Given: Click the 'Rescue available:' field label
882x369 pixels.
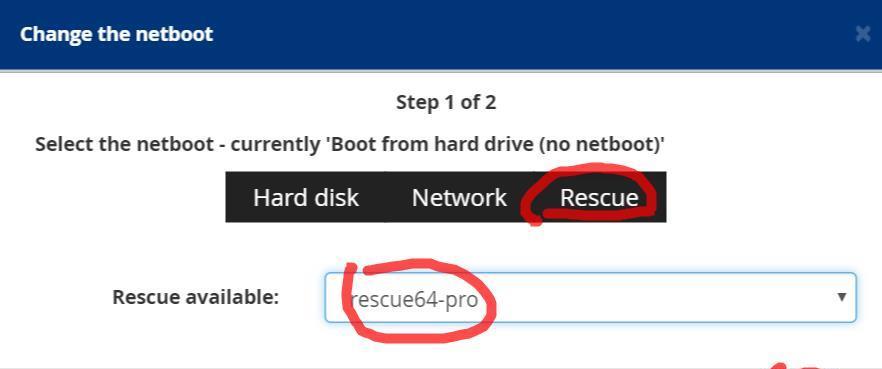Looking at the screenshot, I should [x=196, y=297].
